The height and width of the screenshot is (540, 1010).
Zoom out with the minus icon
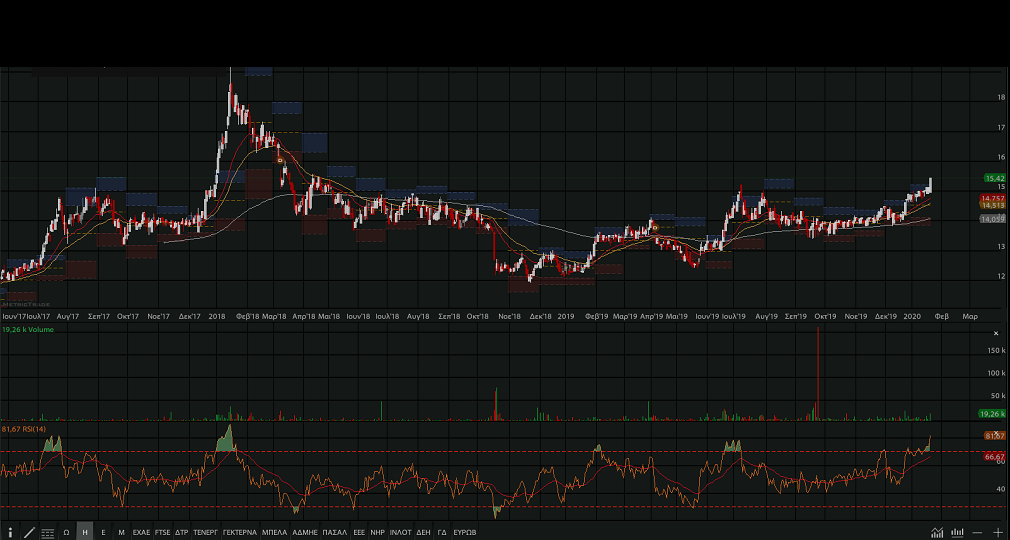click(978, 532)
